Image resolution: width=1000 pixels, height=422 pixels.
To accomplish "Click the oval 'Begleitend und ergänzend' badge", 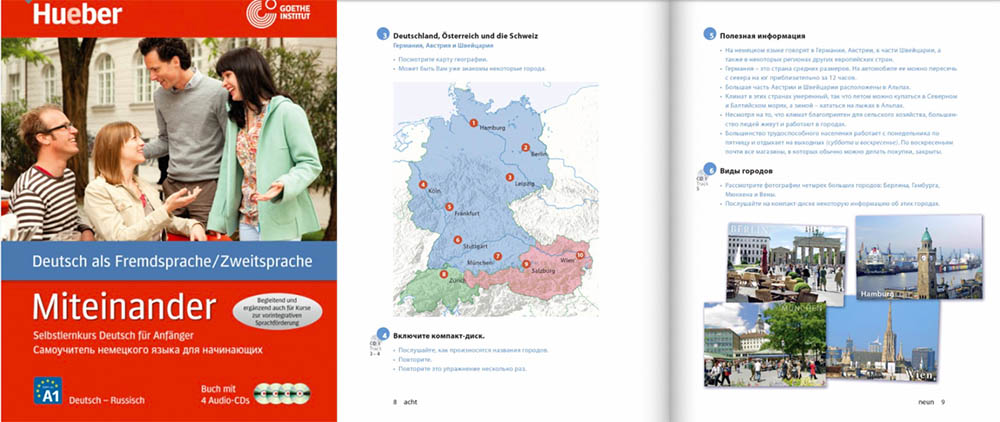I will 277,312.
